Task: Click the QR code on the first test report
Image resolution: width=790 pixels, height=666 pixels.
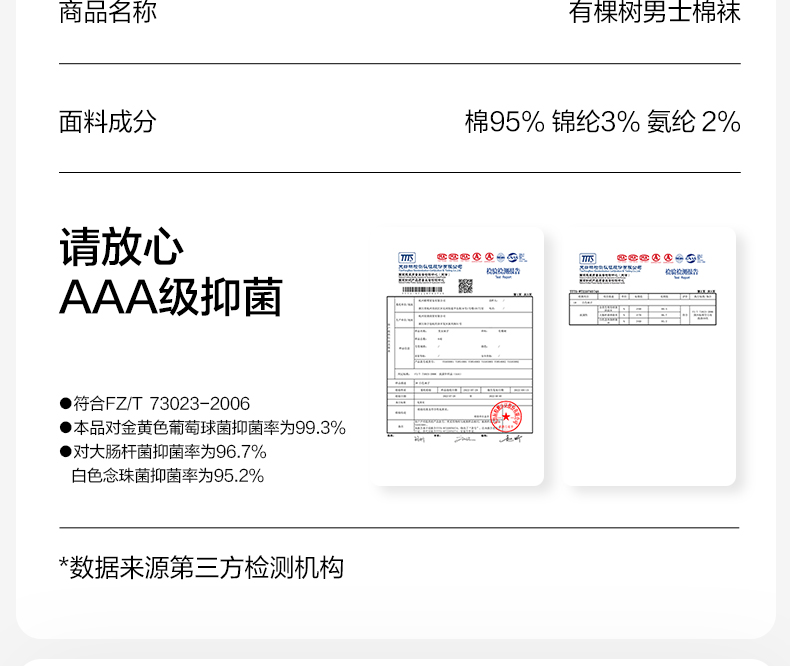Action: [464, 286]
